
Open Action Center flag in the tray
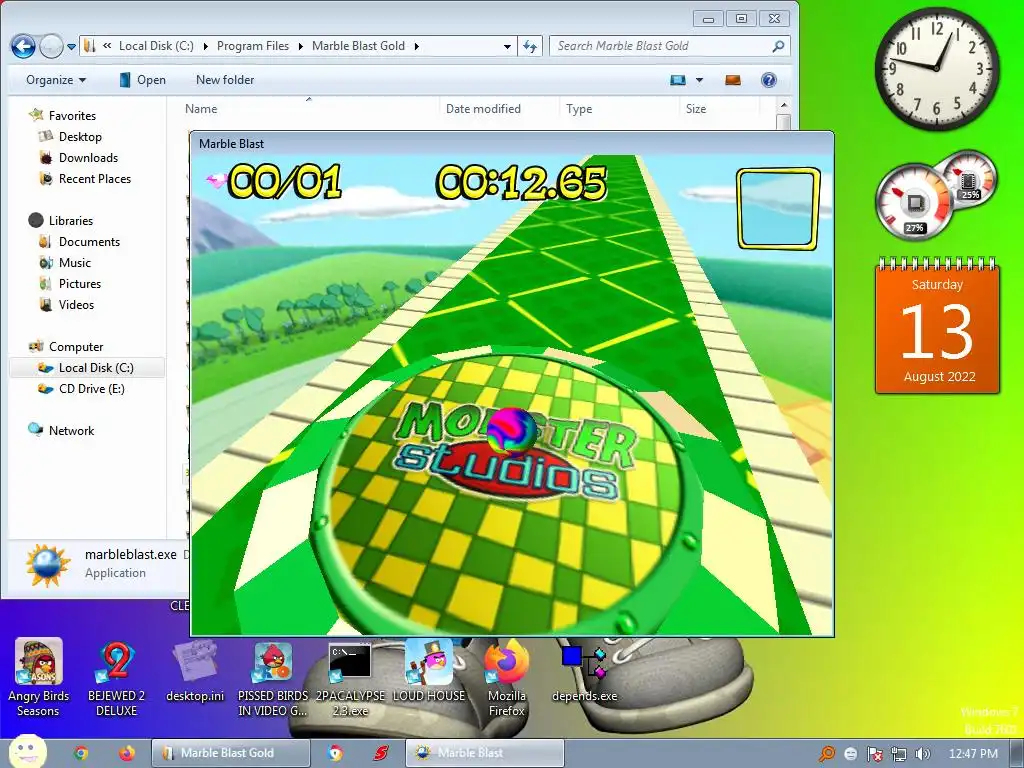point(874,754)
